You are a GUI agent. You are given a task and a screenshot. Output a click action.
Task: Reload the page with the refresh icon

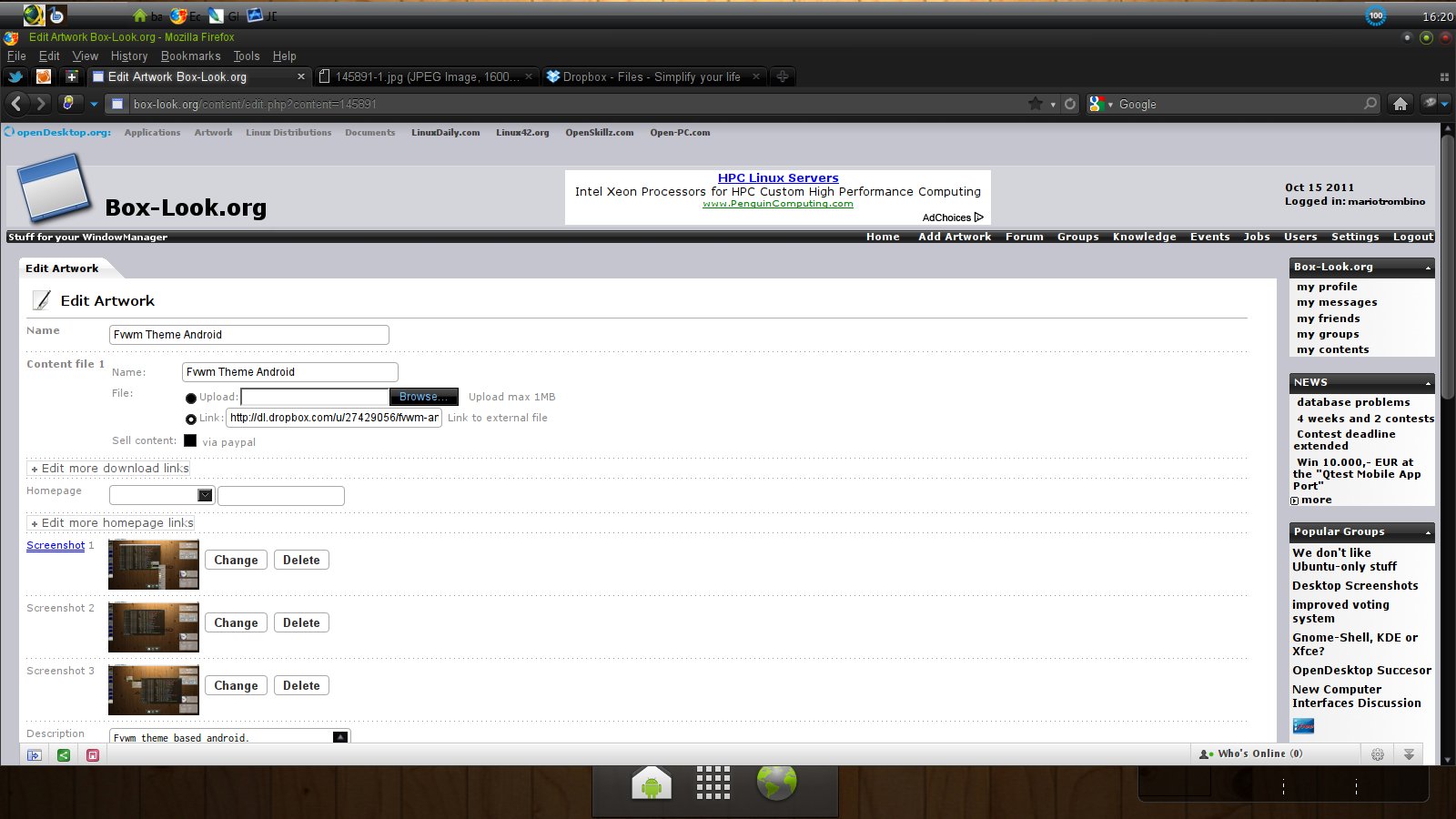click(x=1070, y=104)
